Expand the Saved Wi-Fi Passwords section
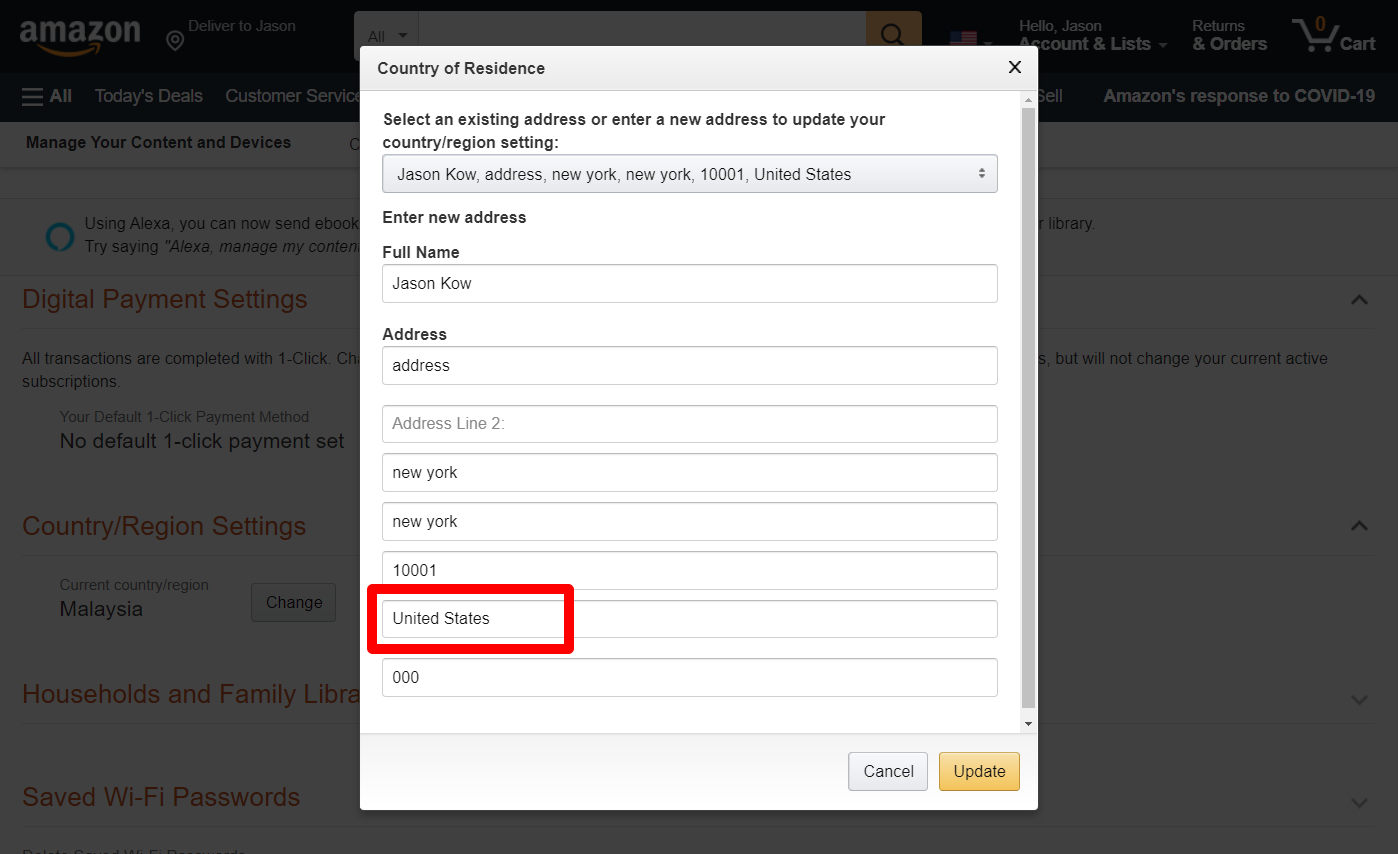This screenshot has width=1398, height=854. (x=1359, y=802)
